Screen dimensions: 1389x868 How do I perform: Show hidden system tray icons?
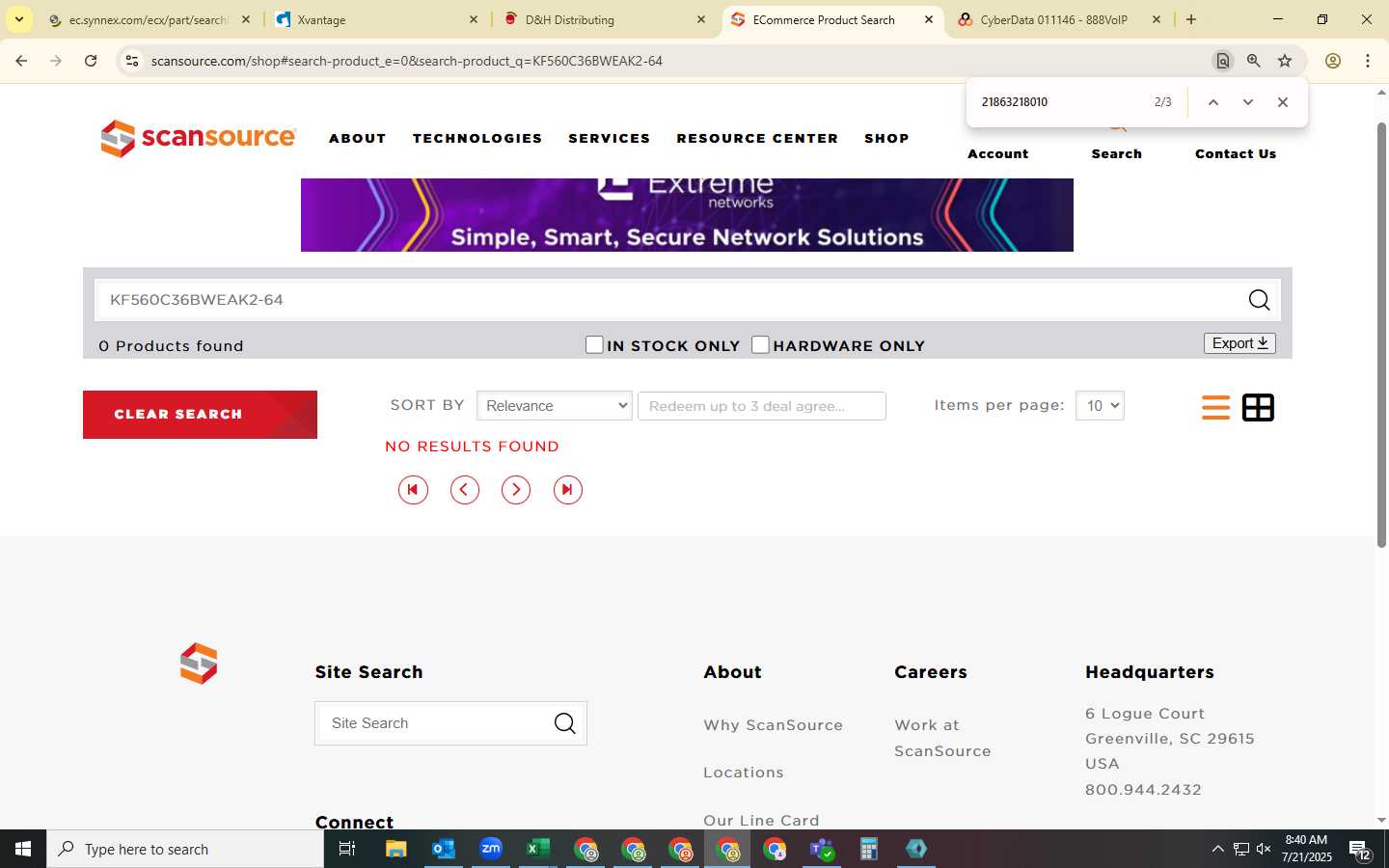(x=1217, y=849)
